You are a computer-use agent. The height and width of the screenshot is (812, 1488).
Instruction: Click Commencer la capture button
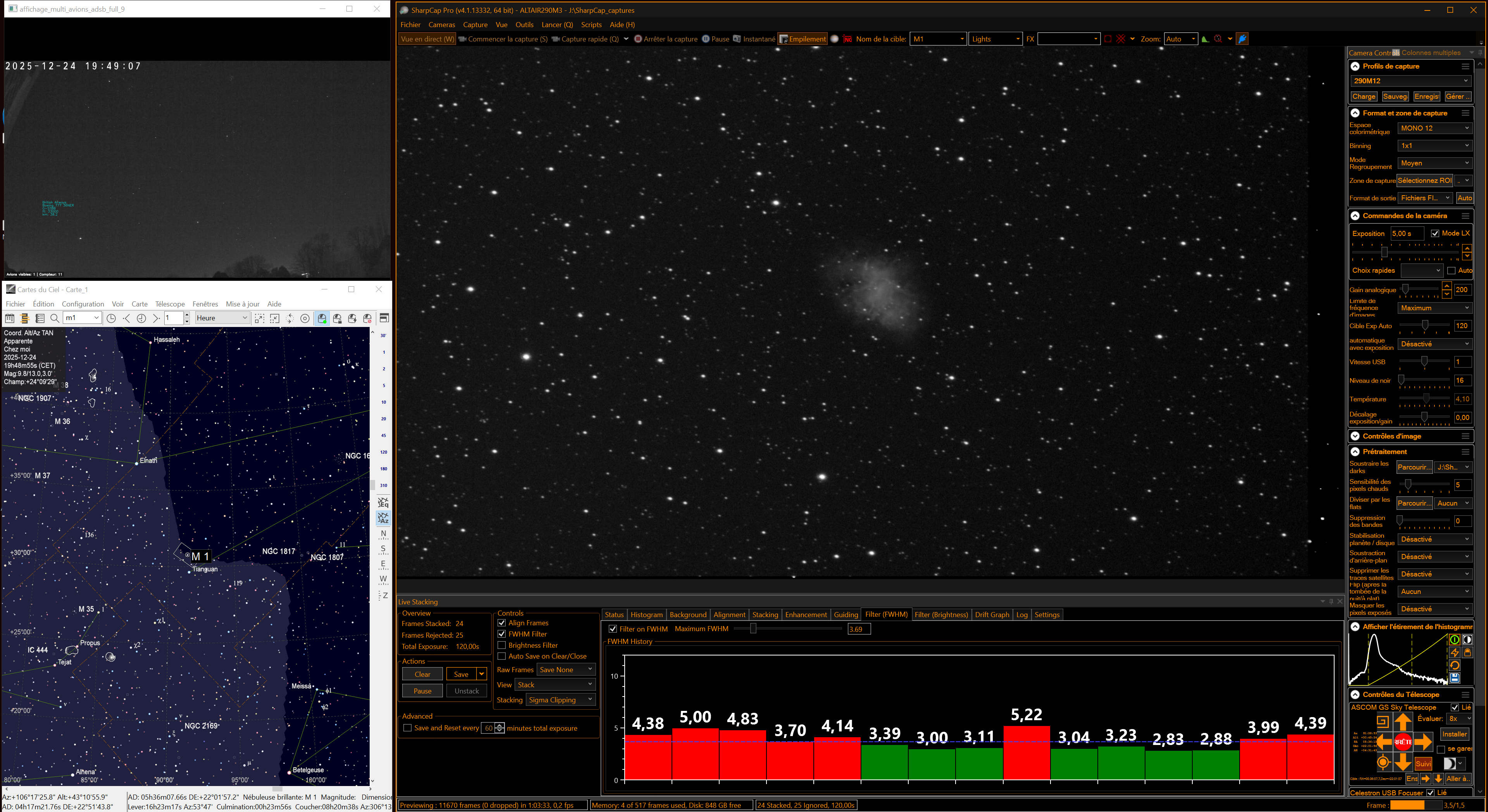[x=503, y=39]
